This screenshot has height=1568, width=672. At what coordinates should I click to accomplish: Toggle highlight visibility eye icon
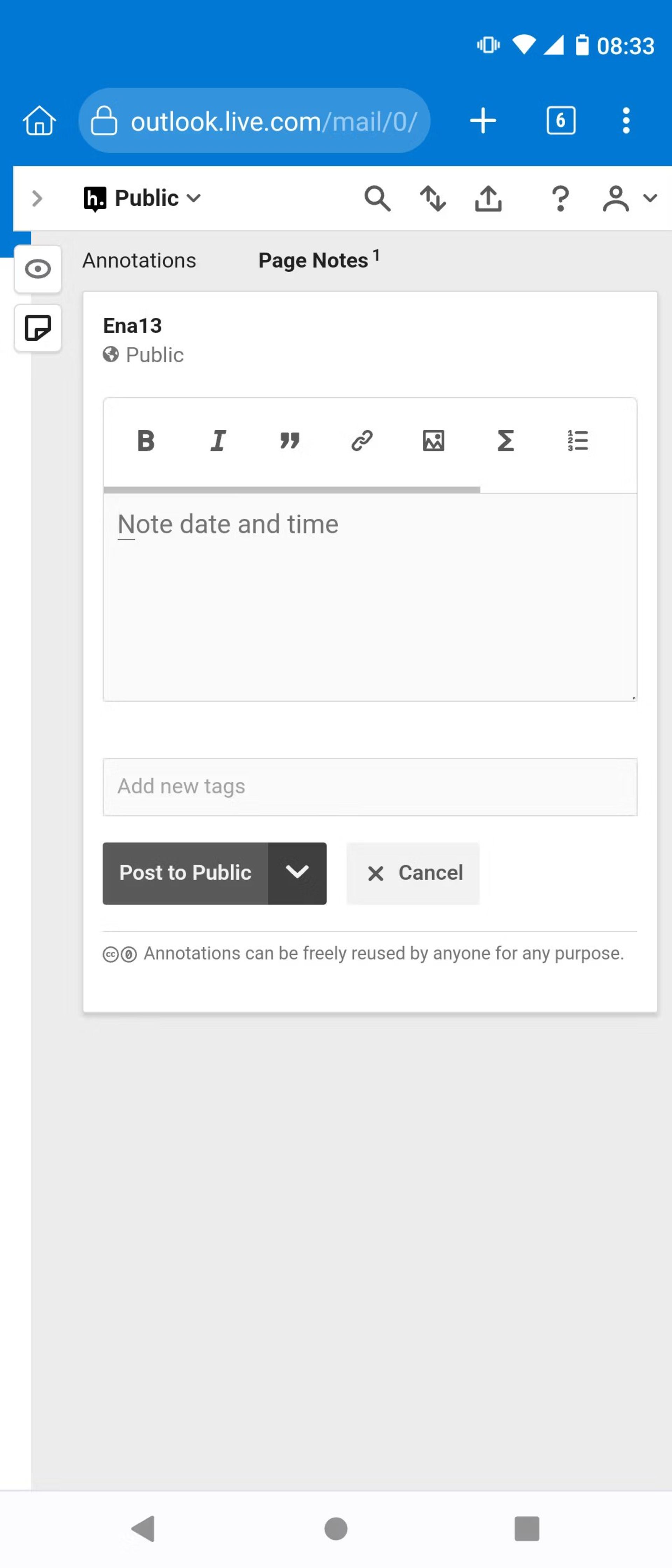(x=38, y=269)
